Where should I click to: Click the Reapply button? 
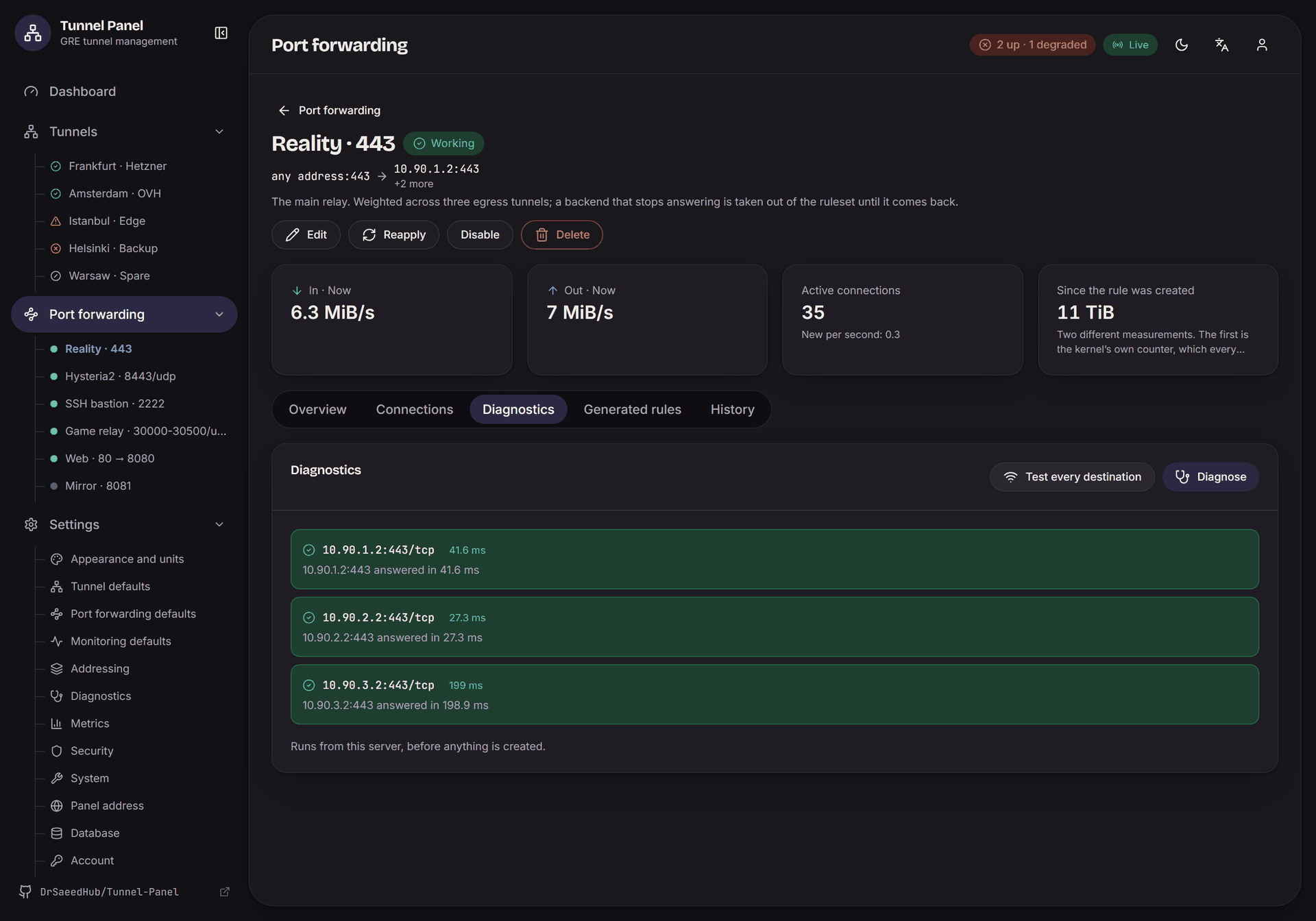pyautogui.click(x=393, y=234)
